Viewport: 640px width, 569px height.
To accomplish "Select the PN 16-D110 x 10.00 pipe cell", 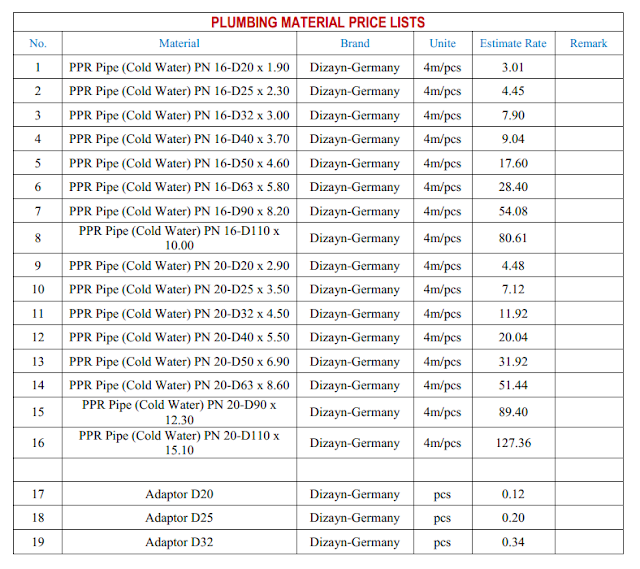I will pyautogui.click(x=179, y=238).
